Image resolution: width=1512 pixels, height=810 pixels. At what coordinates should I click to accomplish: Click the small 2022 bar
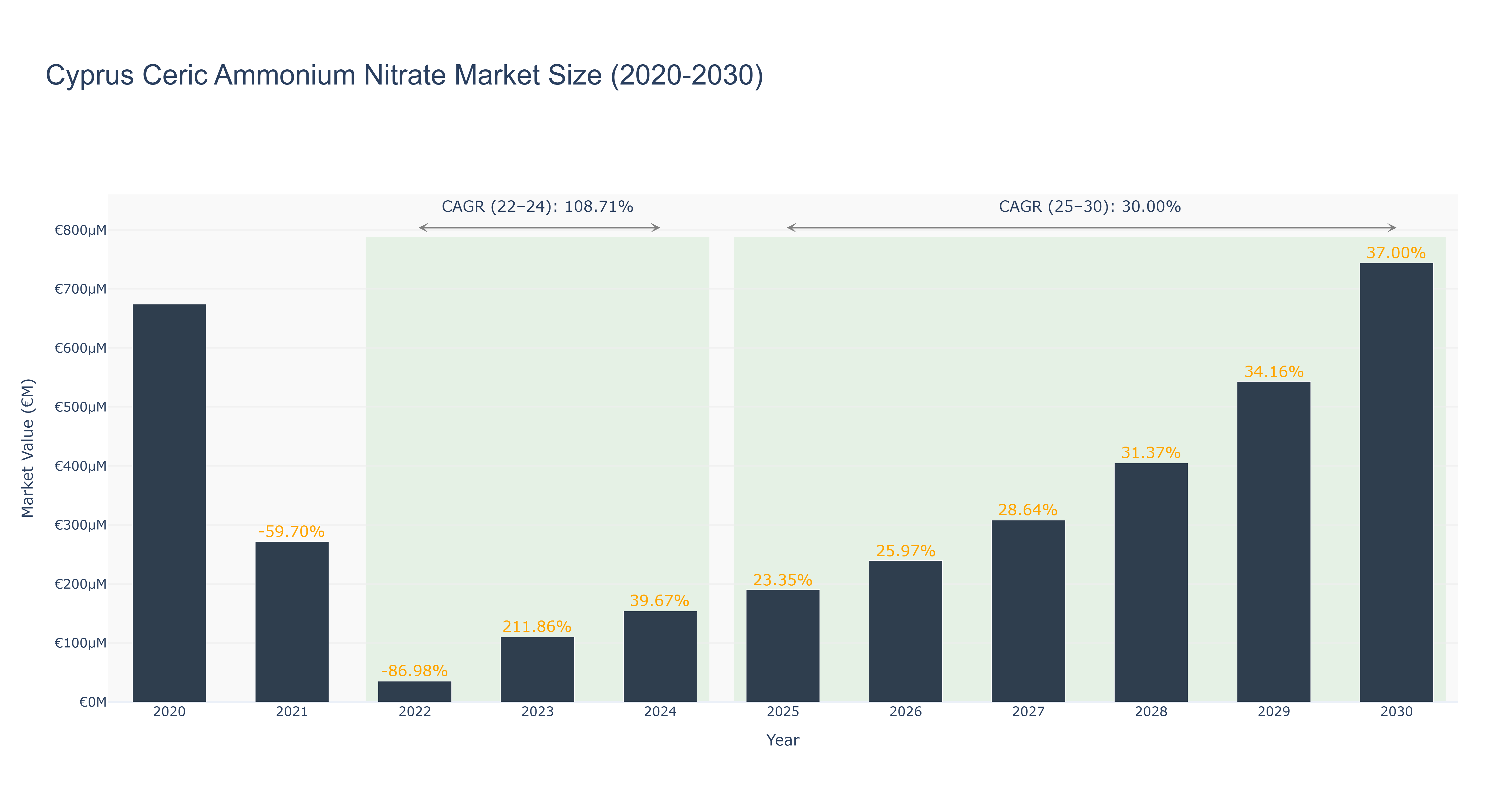point(414,691)
